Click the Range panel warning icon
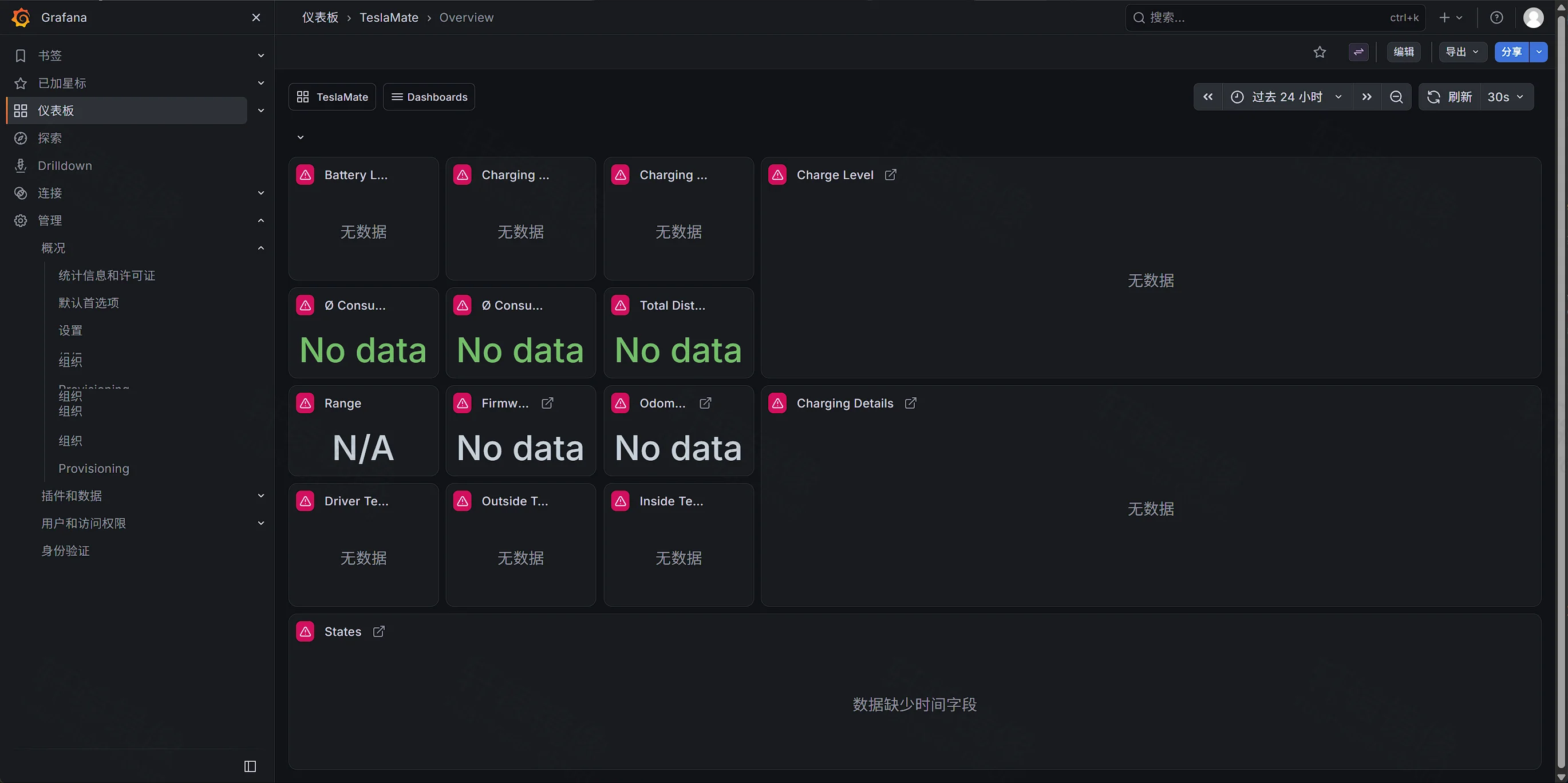Viewport: 1568px width, 783px height. pos(306,404)
